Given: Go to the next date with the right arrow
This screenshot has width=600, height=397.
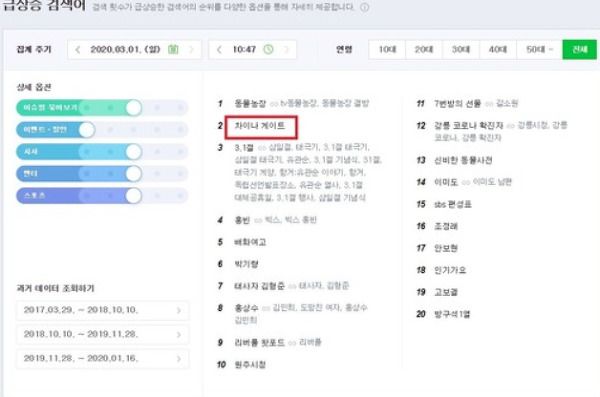Looking at the screenshot, I should point(191,50).
